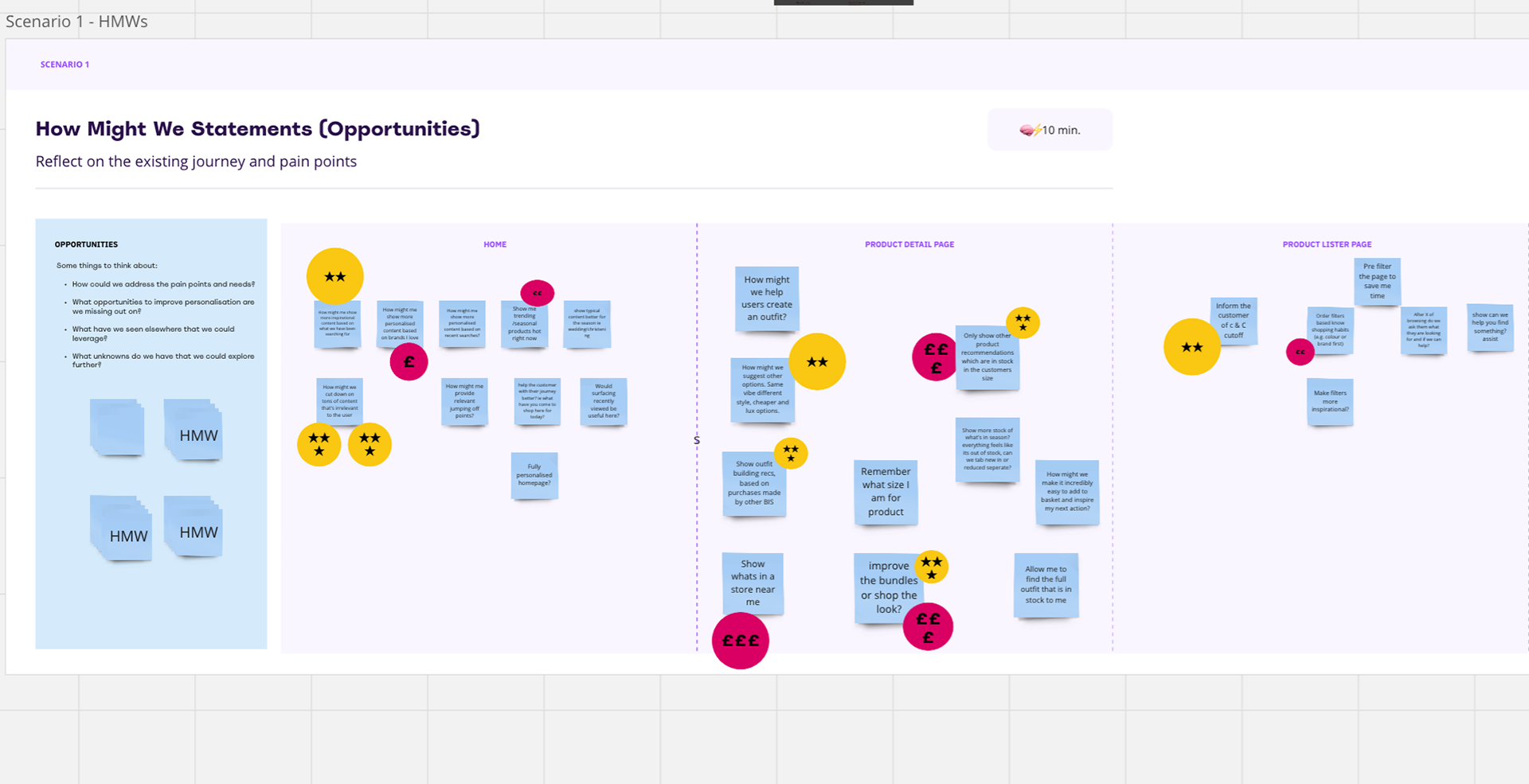
Task: Click the purple SCENARIO 1 label
Action: 65,64
